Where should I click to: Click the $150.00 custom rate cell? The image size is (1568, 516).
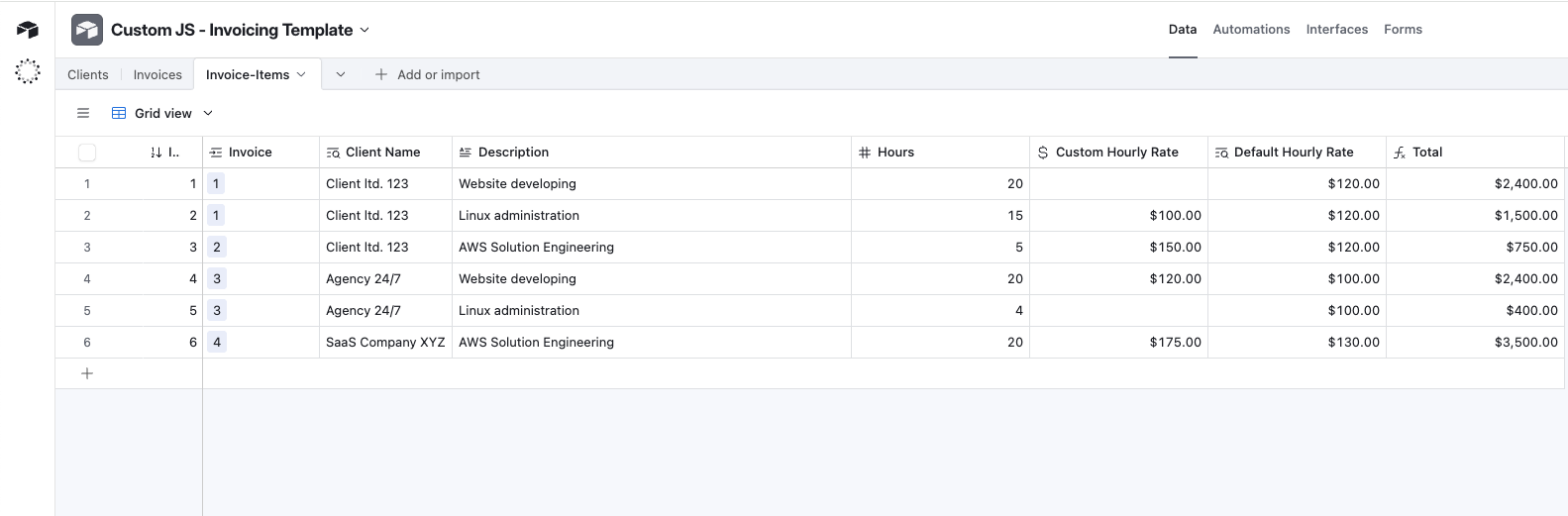pyautogui.click(x=1118, y=247)
